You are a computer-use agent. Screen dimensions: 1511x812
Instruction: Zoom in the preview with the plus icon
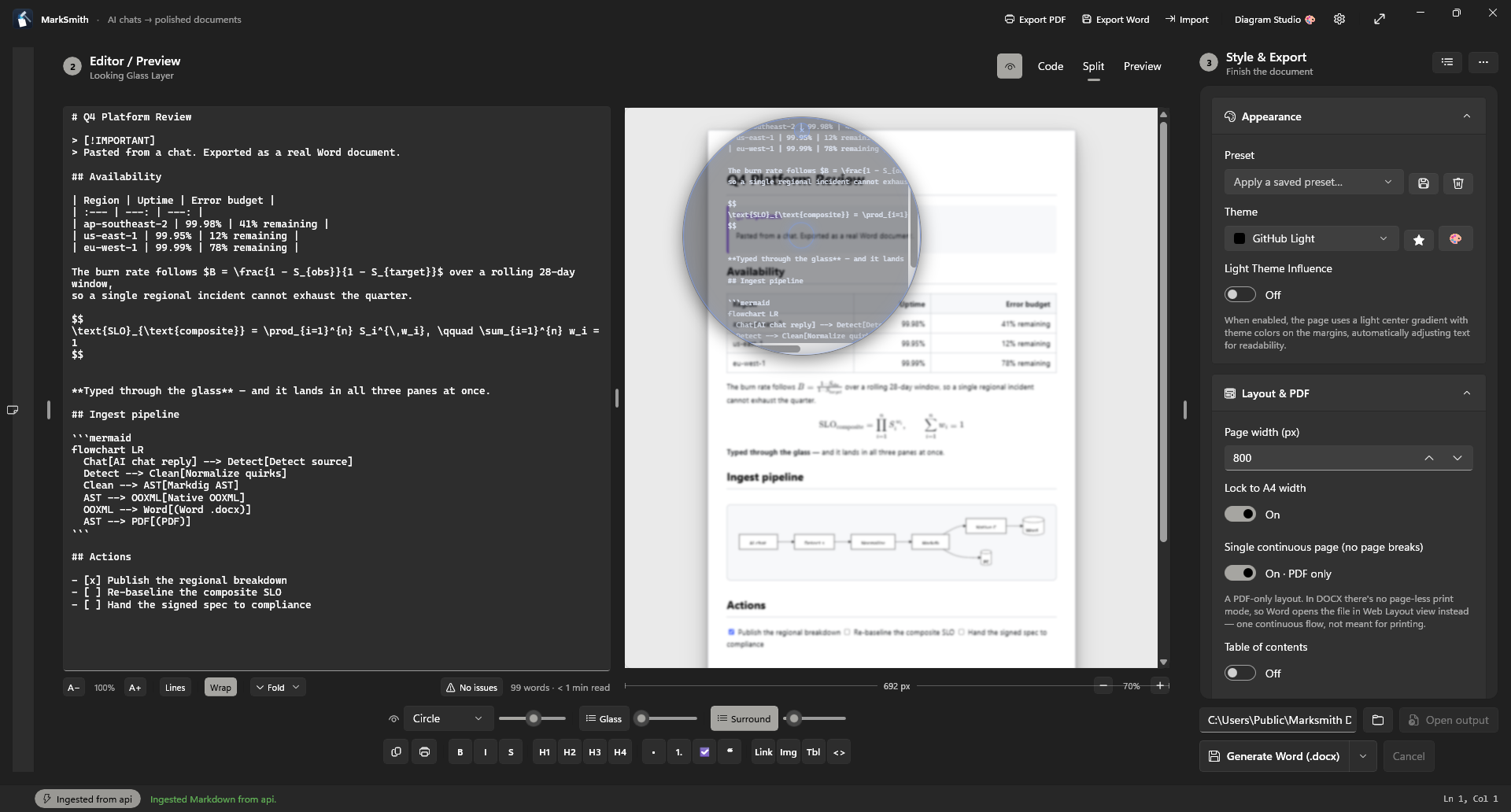pos(1160,686)
